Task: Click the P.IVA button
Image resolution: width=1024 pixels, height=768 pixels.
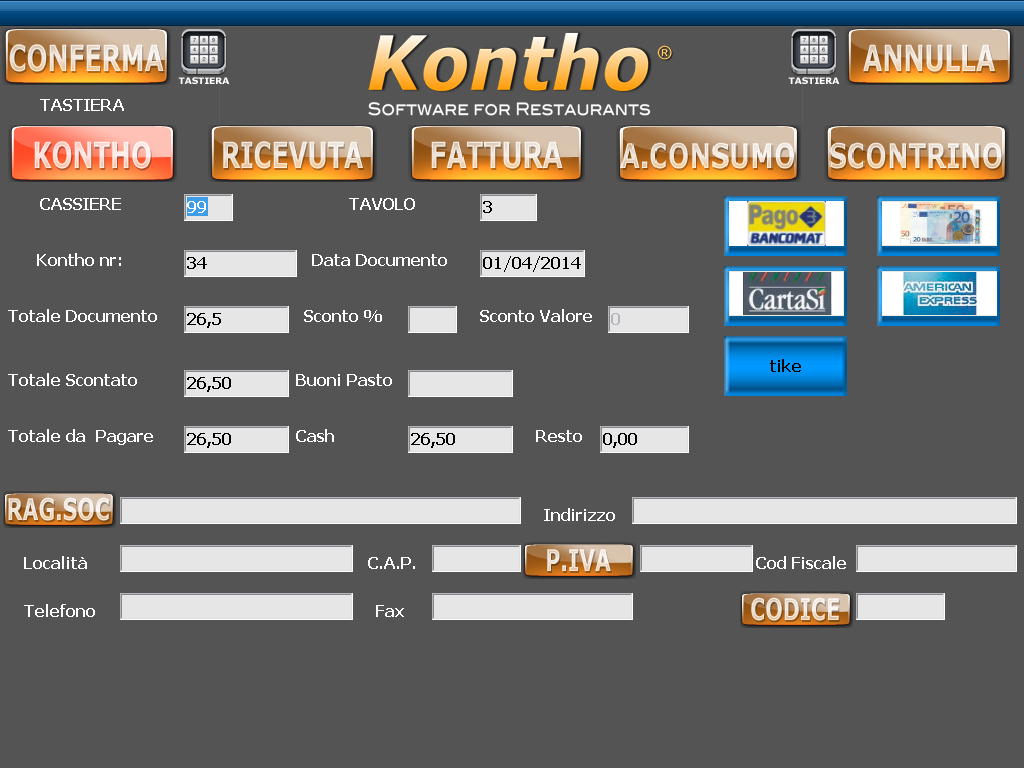Action: (579, 560)
